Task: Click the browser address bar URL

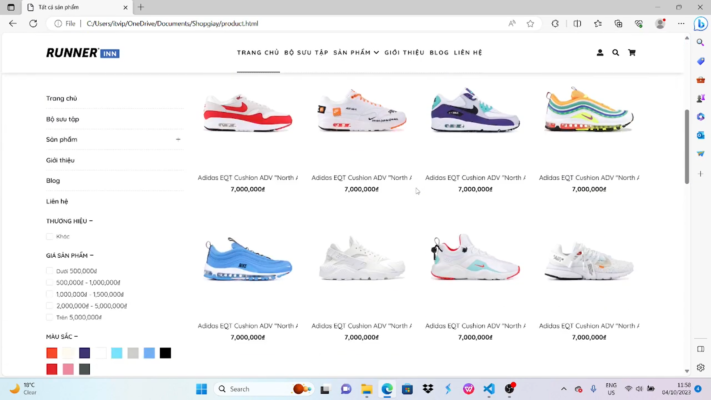Action: tap(172, 24)
